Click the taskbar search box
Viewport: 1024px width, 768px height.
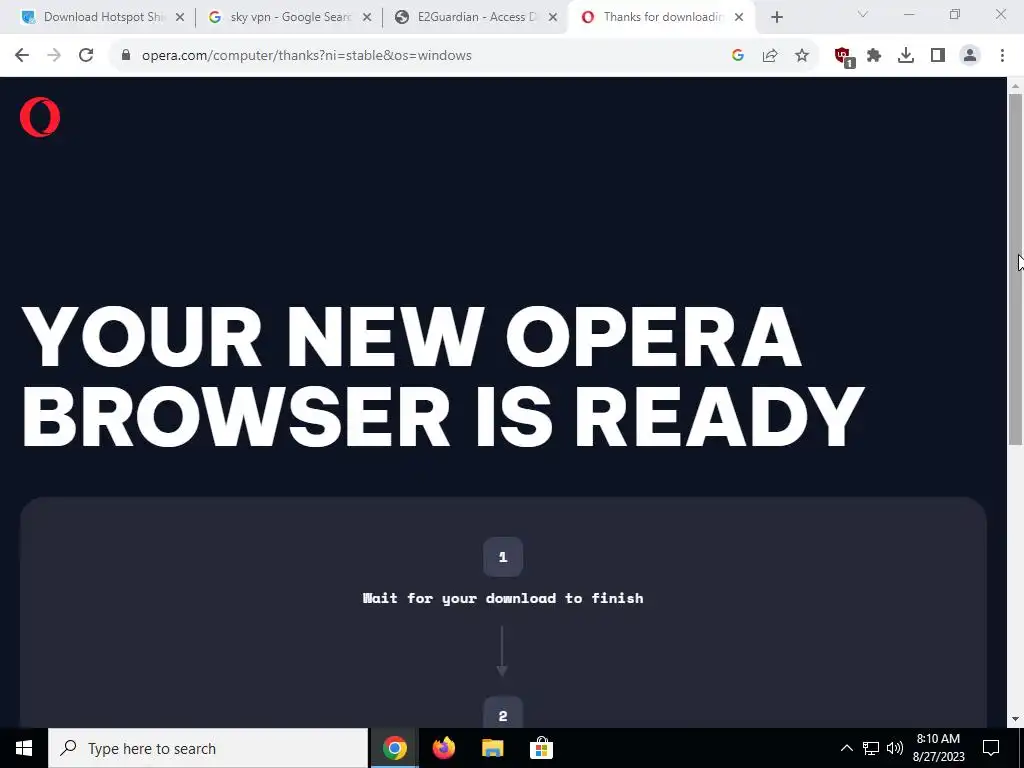[208, 748]
